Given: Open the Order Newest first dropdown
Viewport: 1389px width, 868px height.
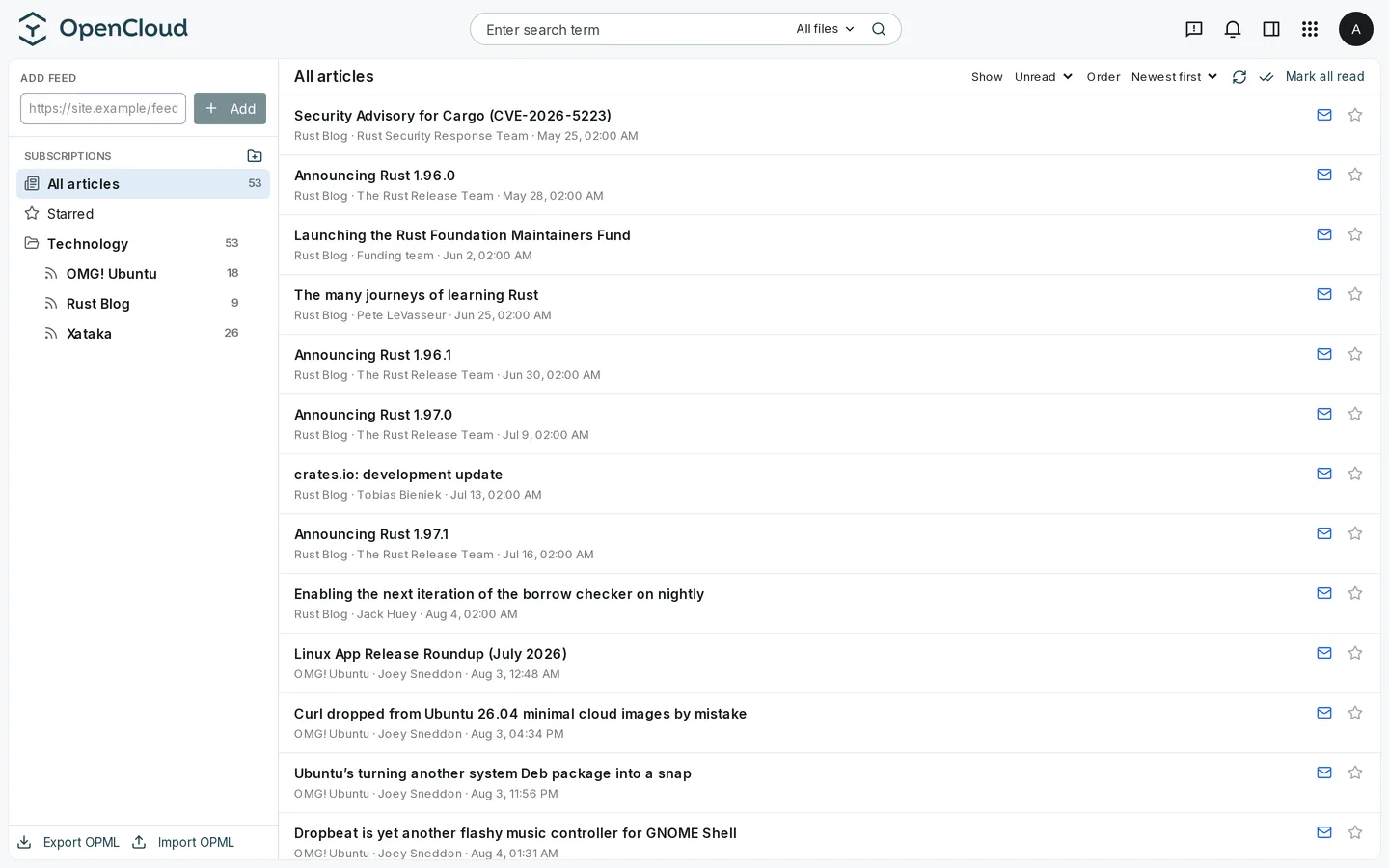Looking at the screenshot, I should pyautogui.click(x=1175, y=77).
